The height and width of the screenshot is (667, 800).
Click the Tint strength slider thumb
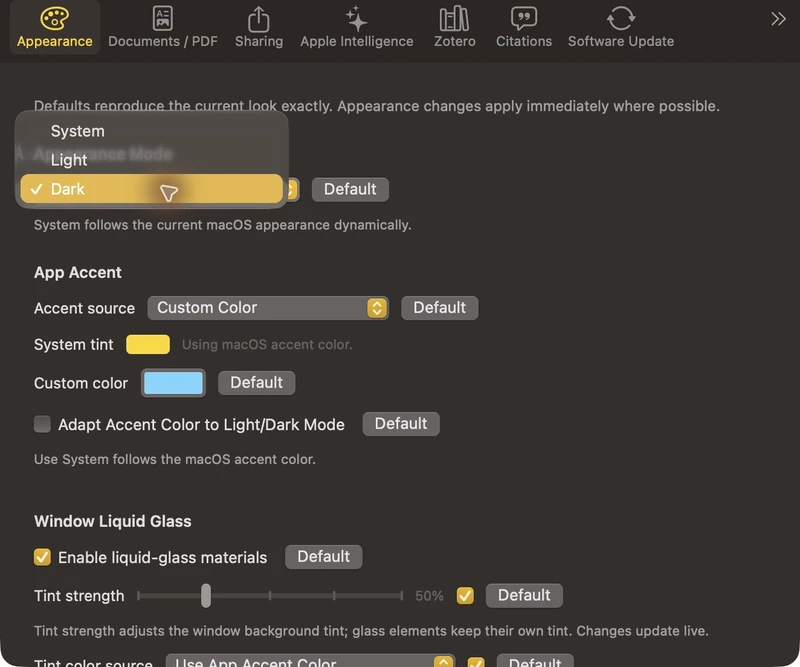pos(206,596)
